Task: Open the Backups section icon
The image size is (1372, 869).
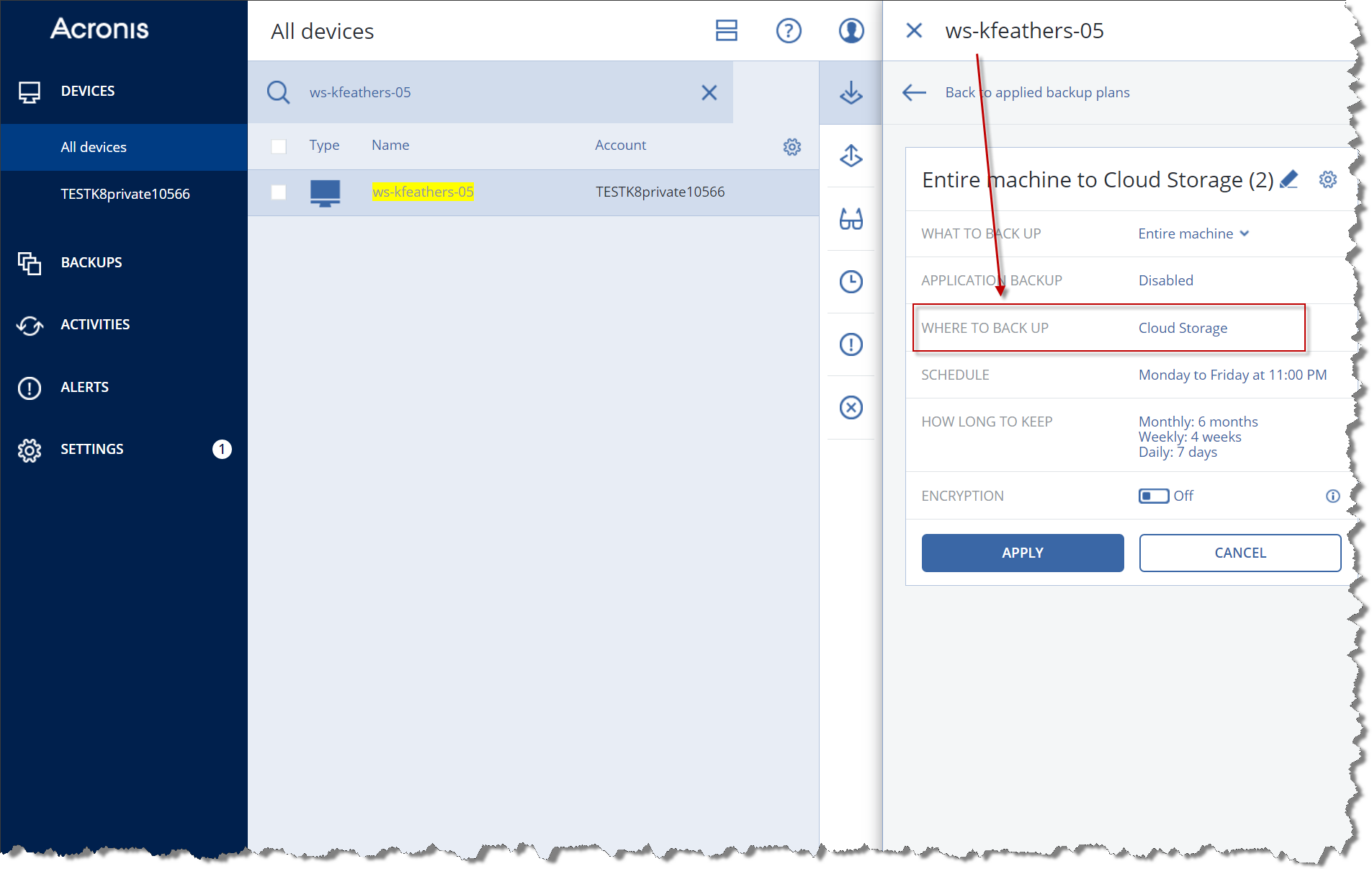Action: coord(30,263)
